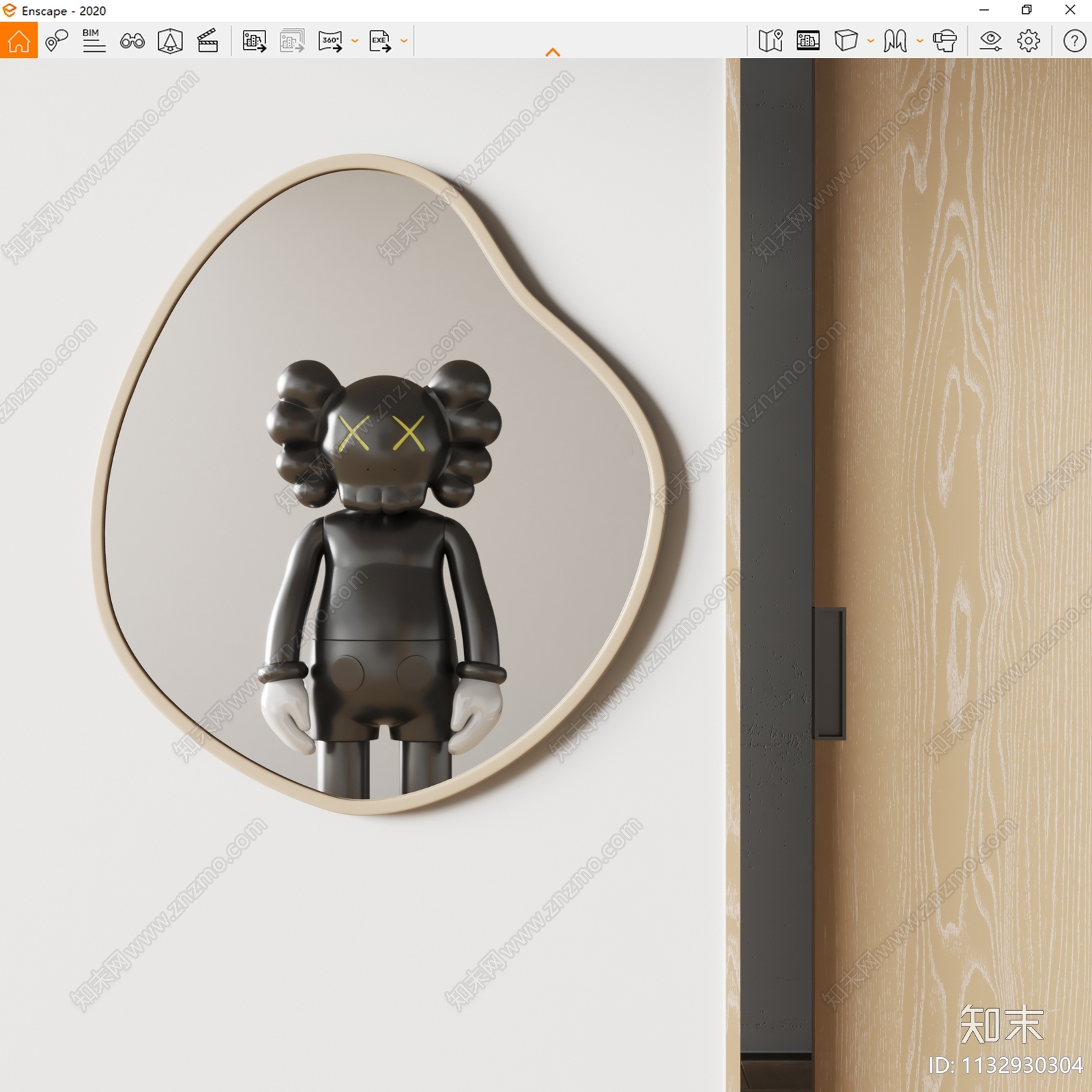This screenshot has width=1092, height=1092.
Task: Export EXE standalone file
Action: pos(380,41)
